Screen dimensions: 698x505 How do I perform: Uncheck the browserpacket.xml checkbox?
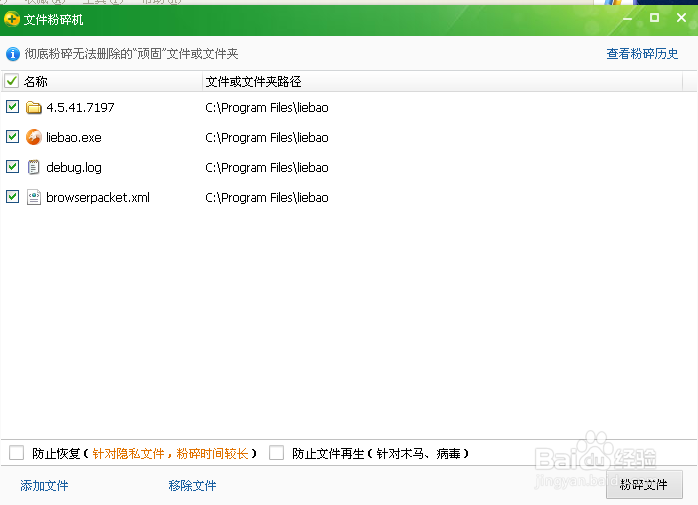pos(12,196)
